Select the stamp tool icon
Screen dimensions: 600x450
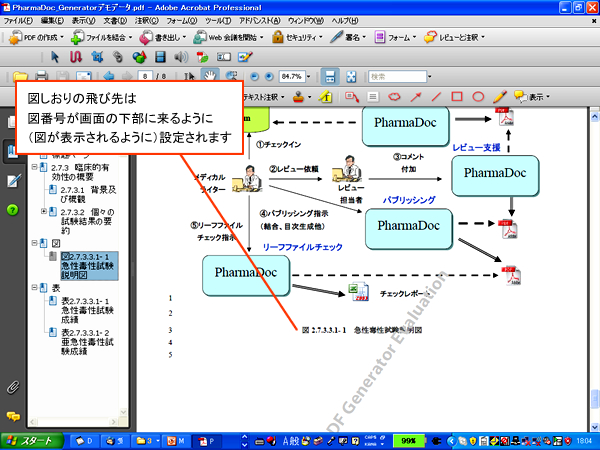[298, 97]
